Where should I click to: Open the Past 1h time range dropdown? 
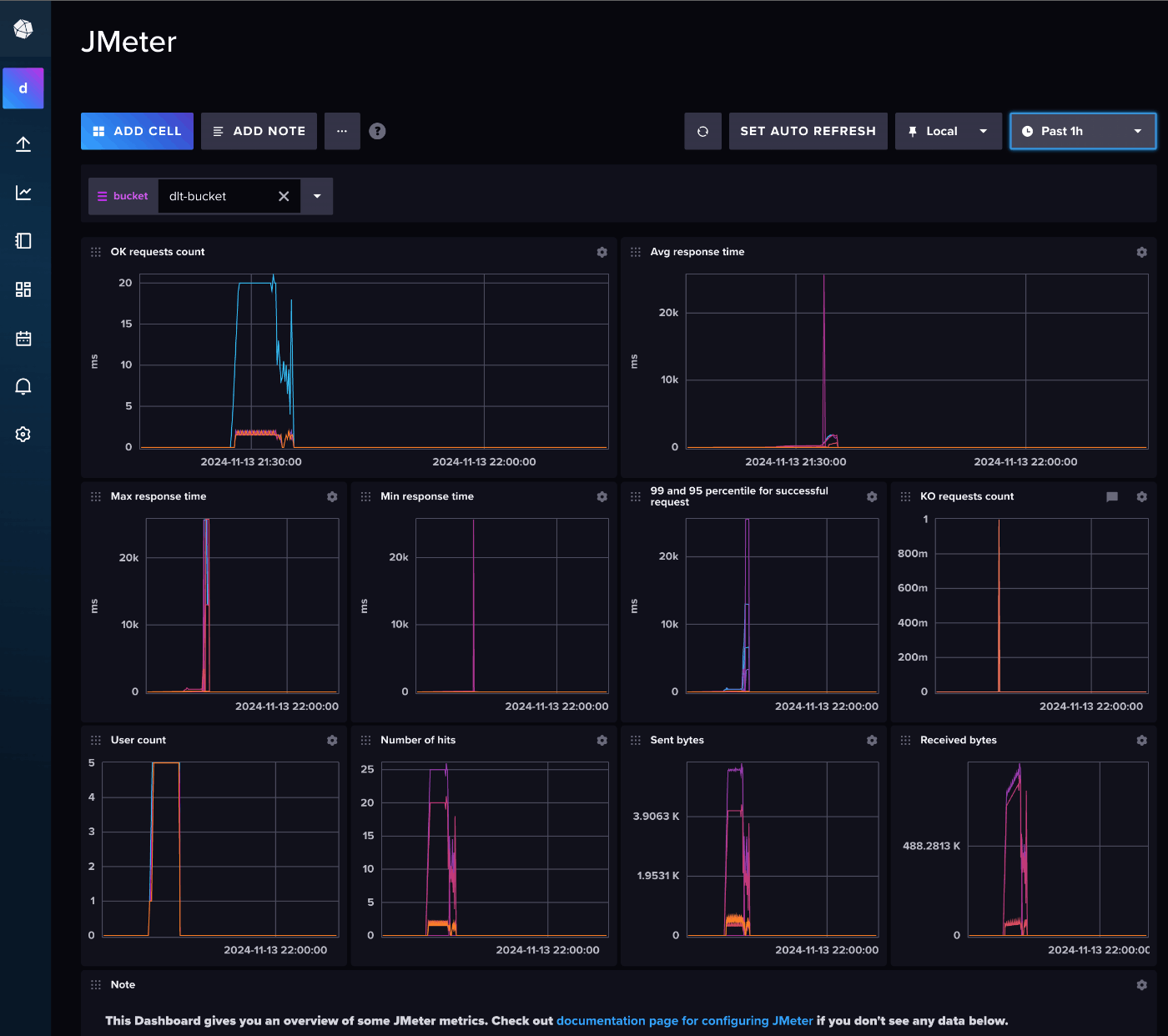[x=1083, y=131]
